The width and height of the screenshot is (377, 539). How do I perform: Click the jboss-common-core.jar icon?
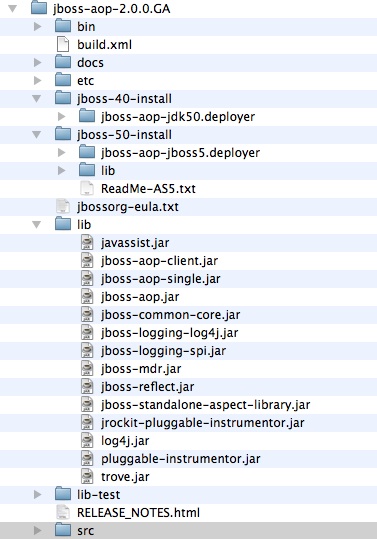tap(87, 315)
